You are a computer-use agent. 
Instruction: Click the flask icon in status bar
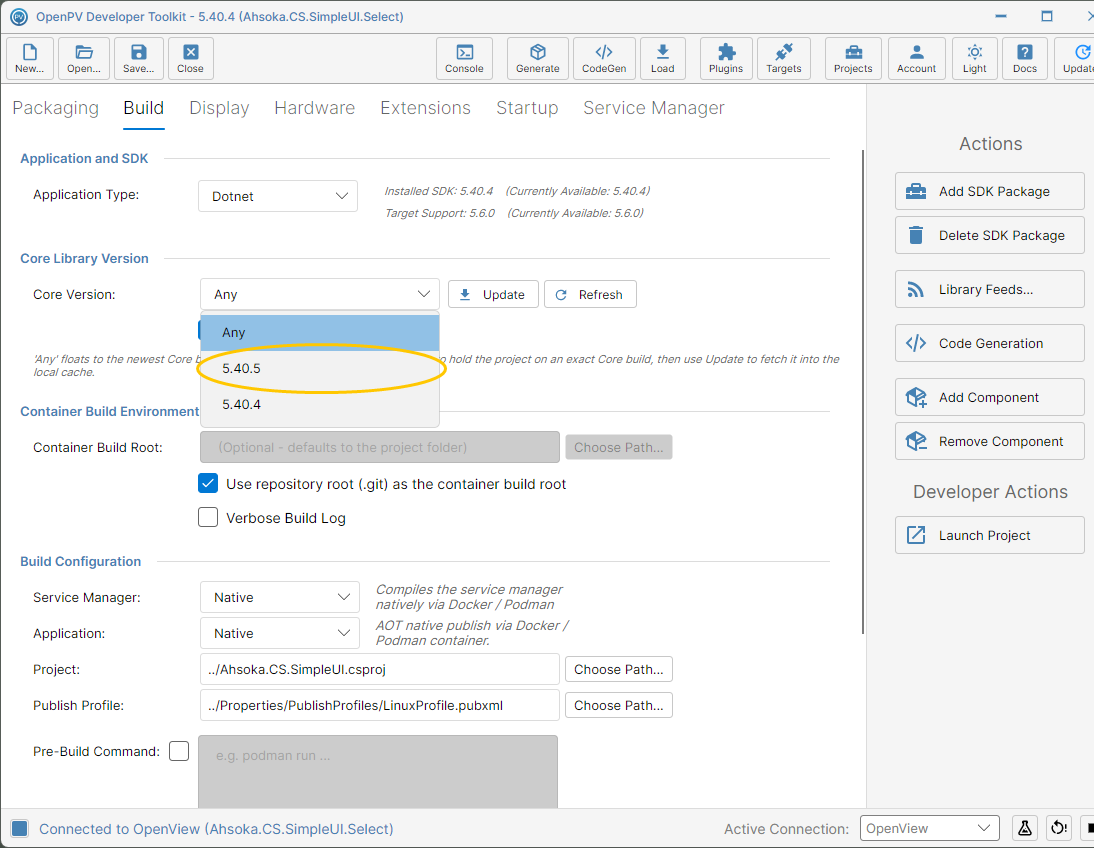(x=1024, y=828)
